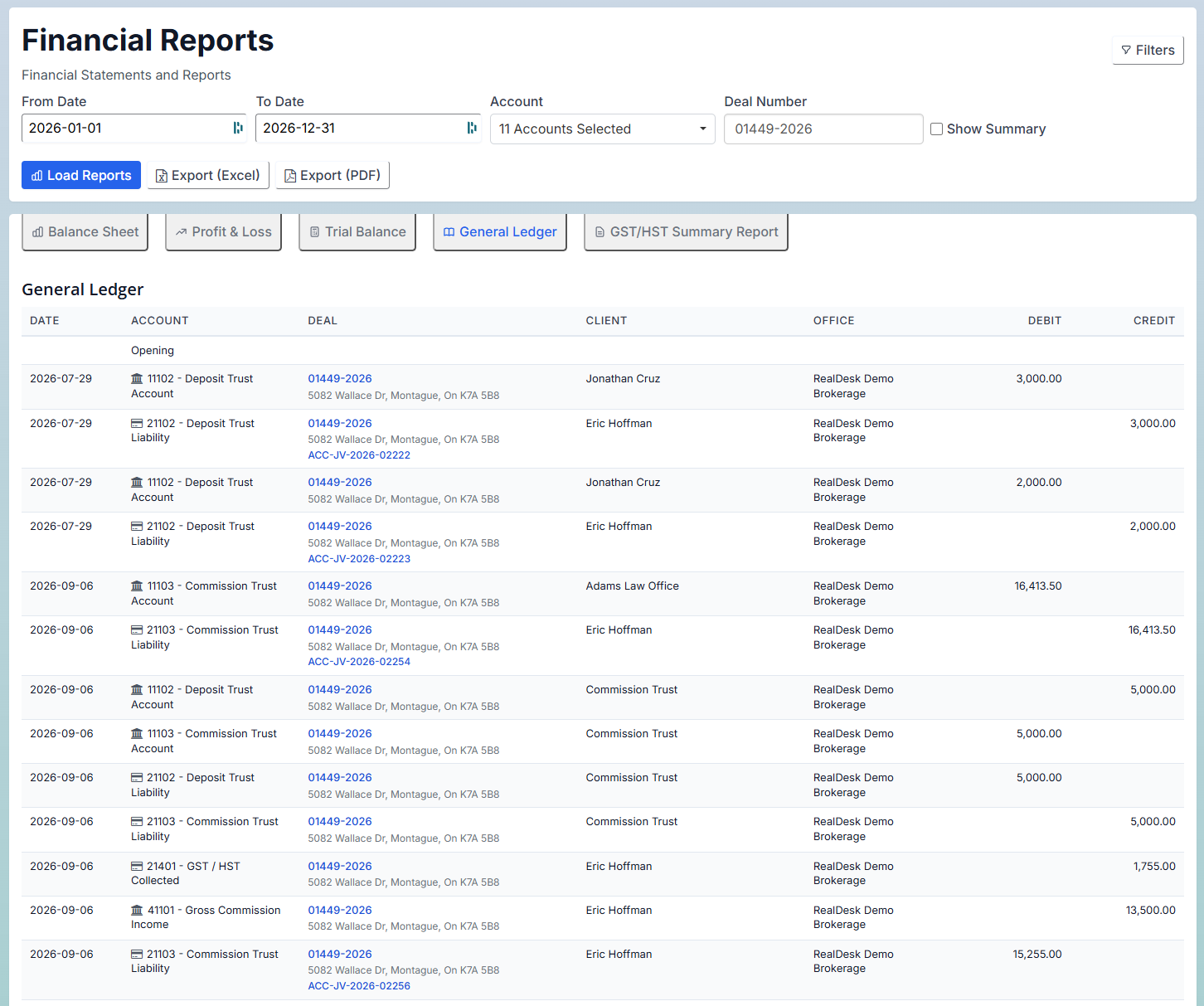
Task: Select the General Ledger tab
Action: click(500, 232)
